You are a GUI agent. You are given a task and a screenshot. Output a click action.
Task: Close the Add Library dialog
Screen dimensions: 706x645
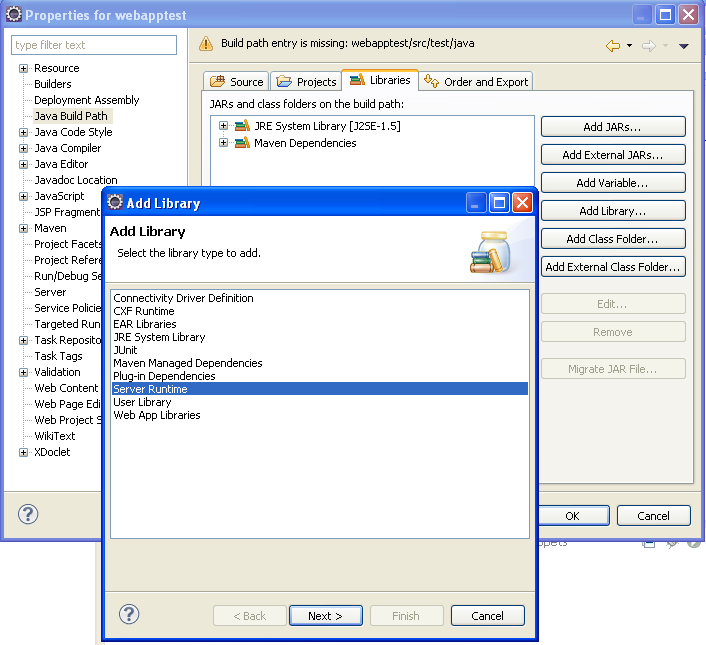(522, 203)
